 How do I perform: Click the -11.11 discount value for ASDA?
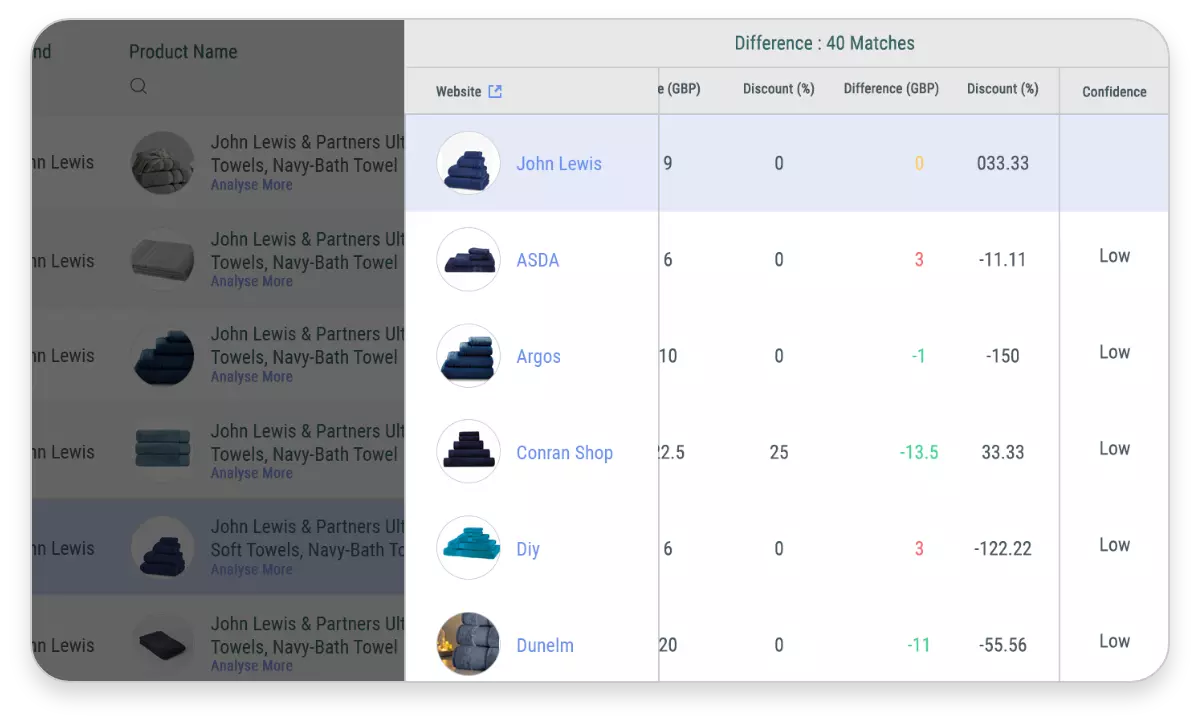coord(1002,260)
